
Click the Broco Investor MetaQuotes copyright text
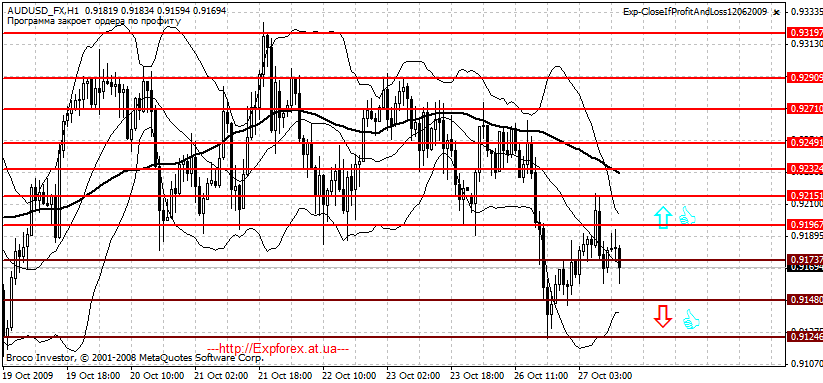click(x=134, y=358)
